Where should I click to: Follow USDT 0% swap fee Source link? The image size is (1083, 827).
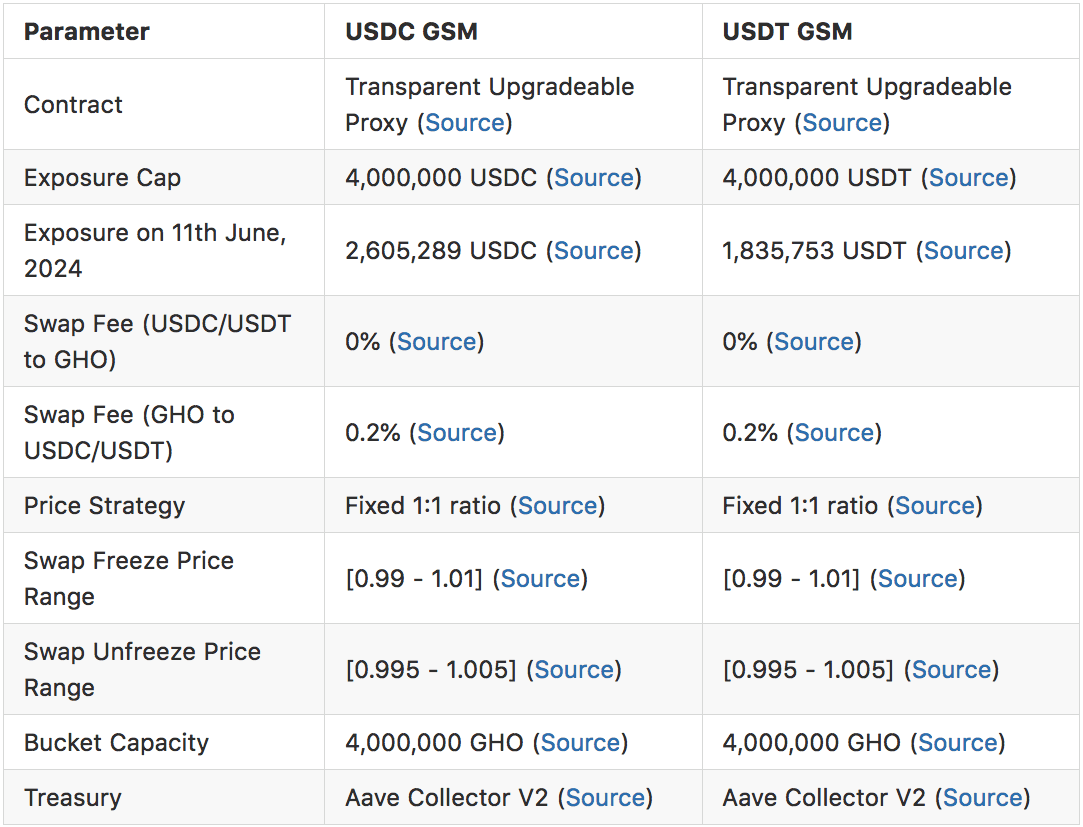[814, 341]
